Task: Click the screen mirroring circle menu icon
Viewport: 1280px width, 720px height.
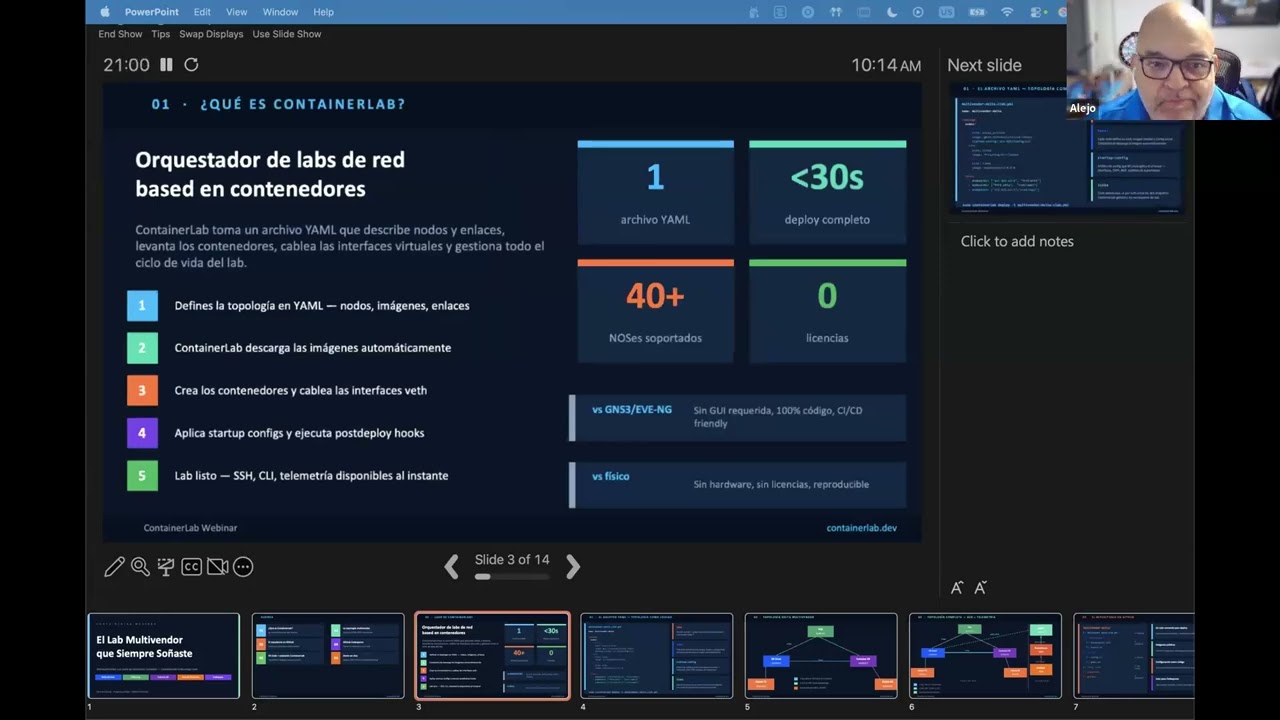Action: tap(808, 12)
